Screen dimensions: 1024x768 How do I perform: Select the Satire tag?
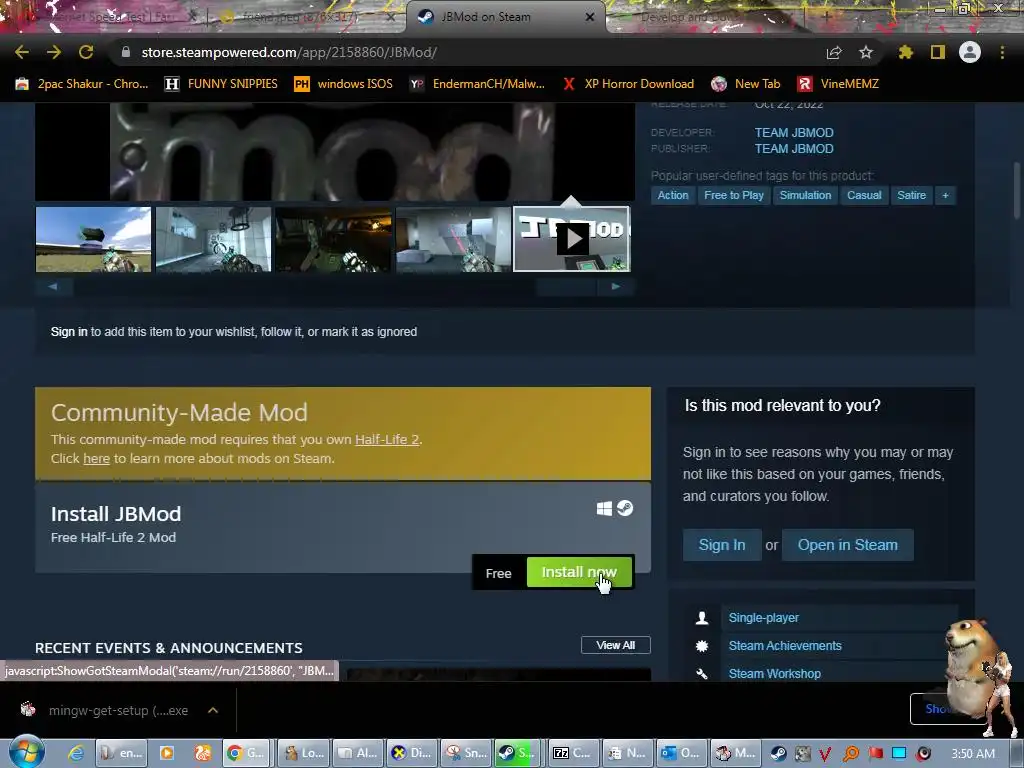912,195
